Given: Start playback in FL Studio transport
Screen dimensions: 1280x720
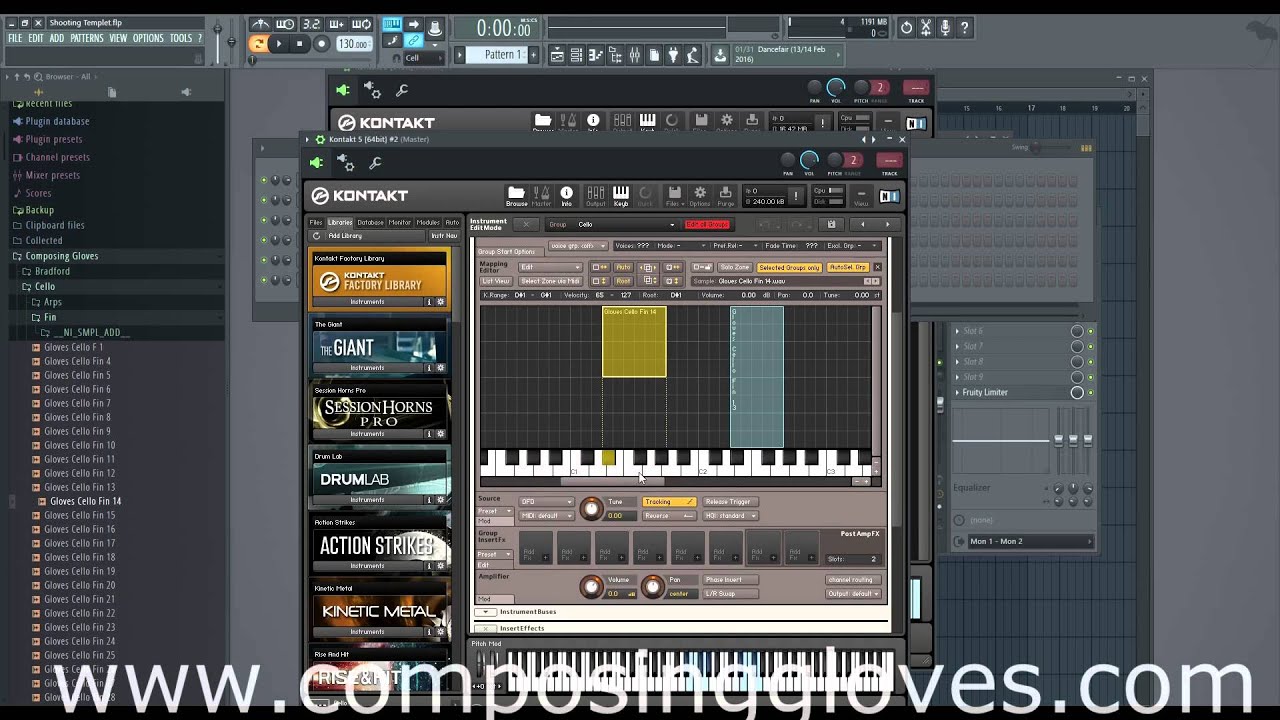Looking at the screenshot, I should [279, 43].
